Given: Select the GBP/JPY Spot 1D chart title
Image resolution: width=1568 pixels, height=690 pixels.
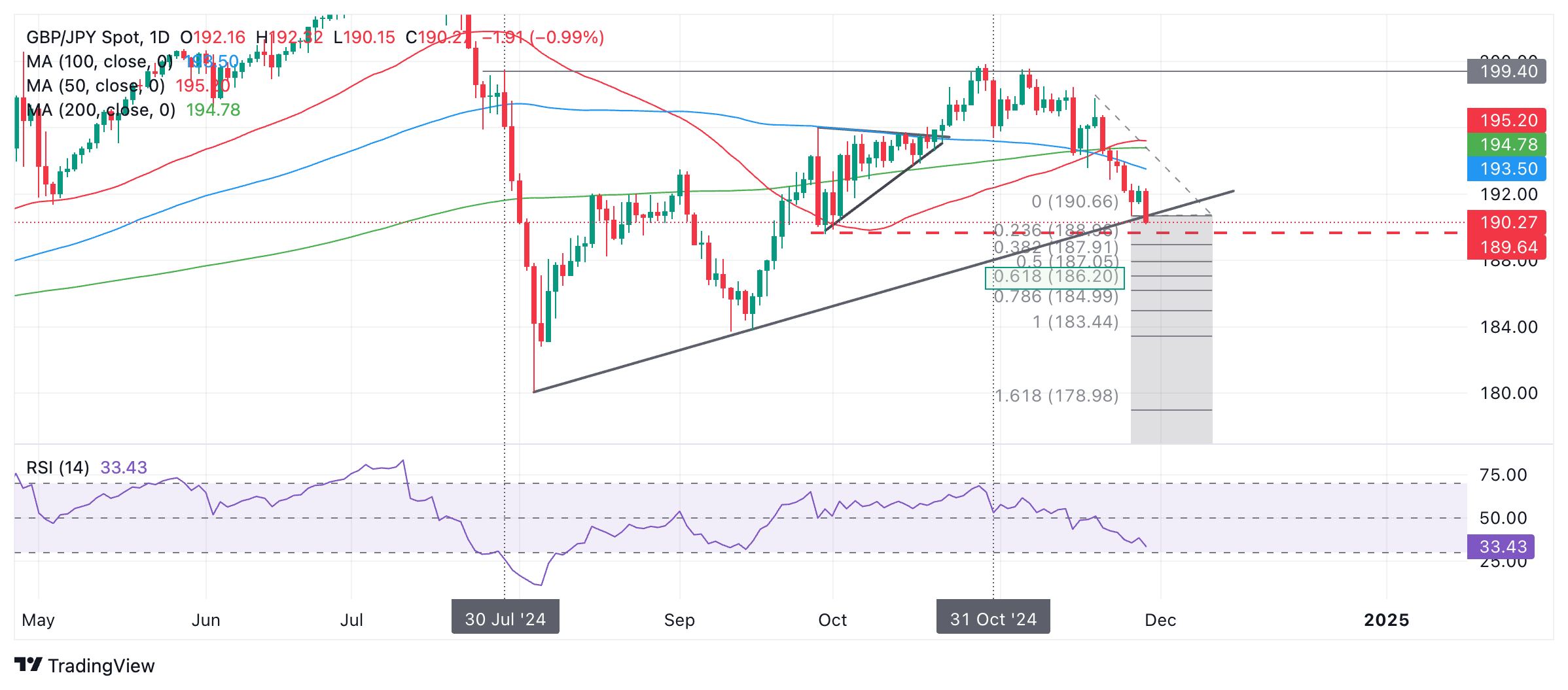Looking at the screenshot, I should [x=98, y=37].
